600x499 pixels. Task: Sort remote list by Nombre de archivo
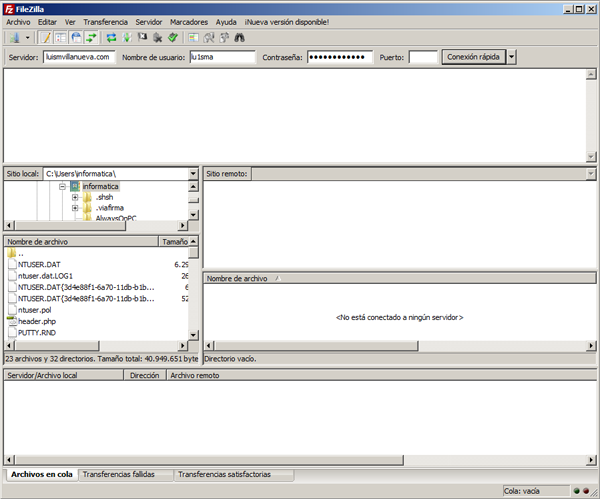click(399, 279)
